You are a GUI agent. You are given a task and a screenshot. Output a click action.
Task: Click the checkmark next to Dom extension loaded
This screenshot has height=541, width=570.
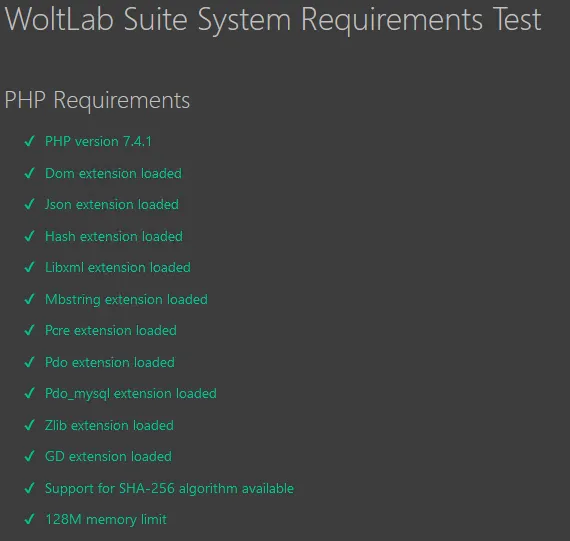coord(29,173)
